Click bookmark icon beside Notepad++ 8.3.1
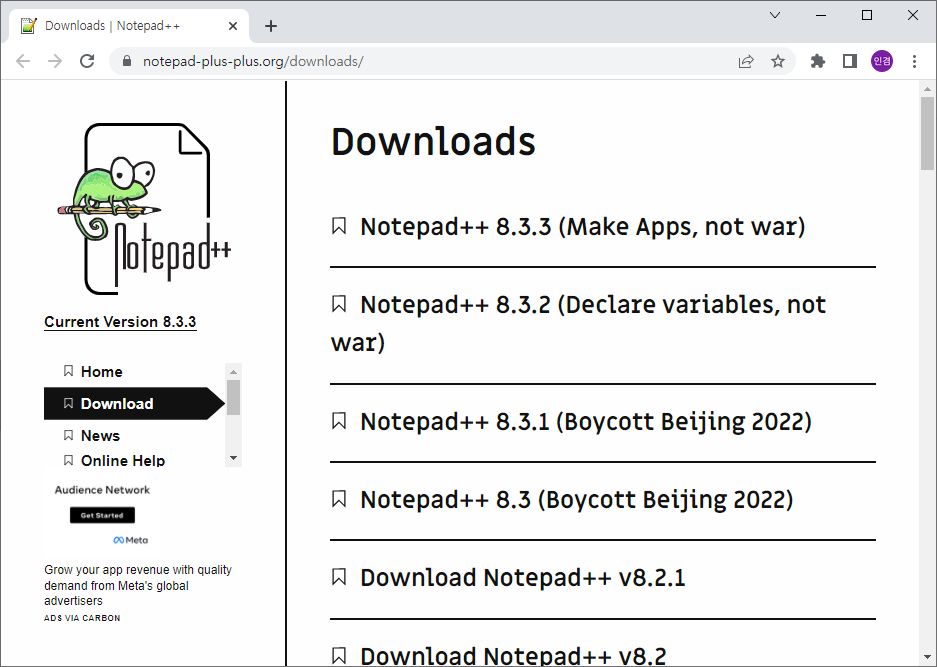The image size is (937, 667). 339,421
